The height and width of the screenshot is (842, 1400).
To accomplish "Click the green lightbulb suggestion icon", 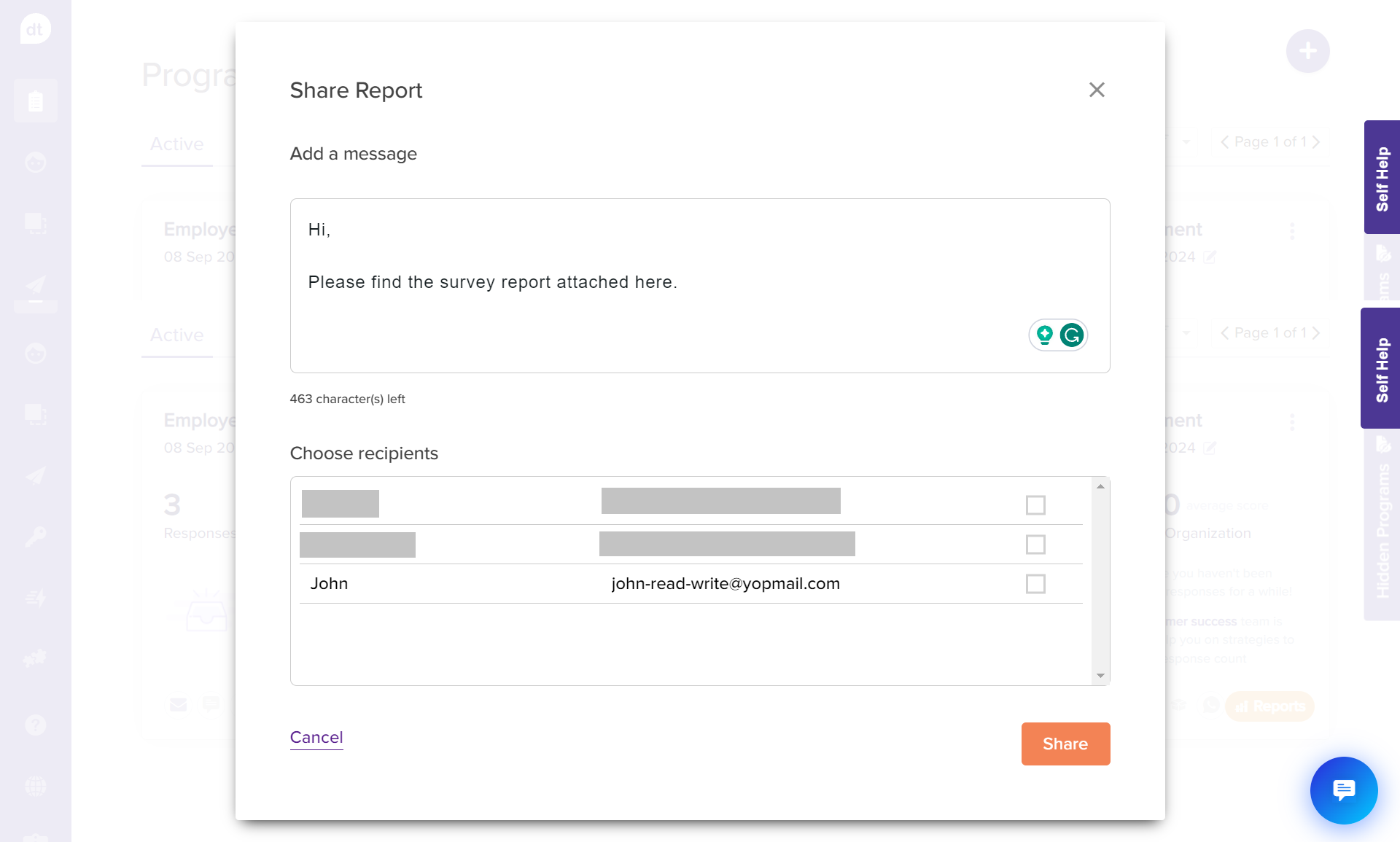I will [1044, 335].
